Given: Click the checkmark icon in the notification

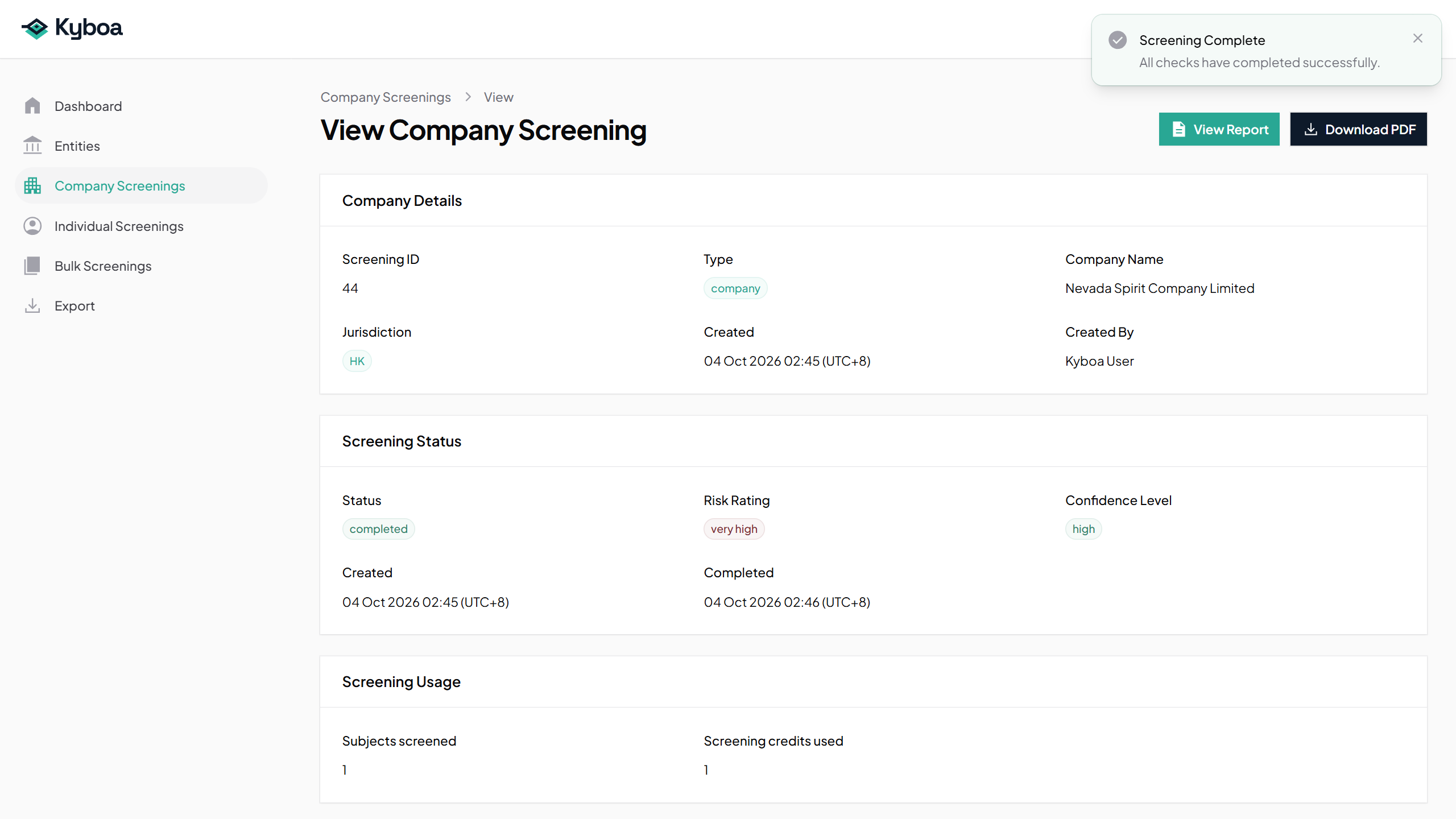Looking at the screenshot, I should 1118,40.
